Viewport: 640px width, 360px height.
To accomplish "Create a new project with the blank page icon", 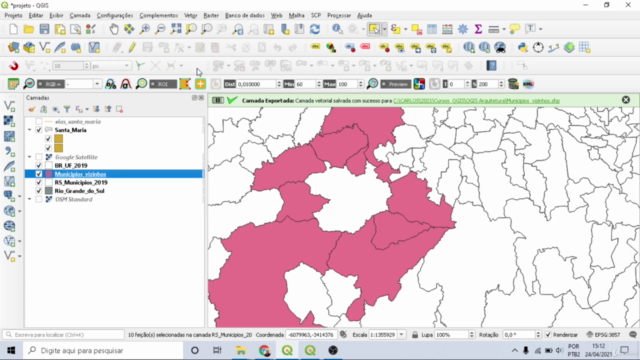I will coord(13,29).
